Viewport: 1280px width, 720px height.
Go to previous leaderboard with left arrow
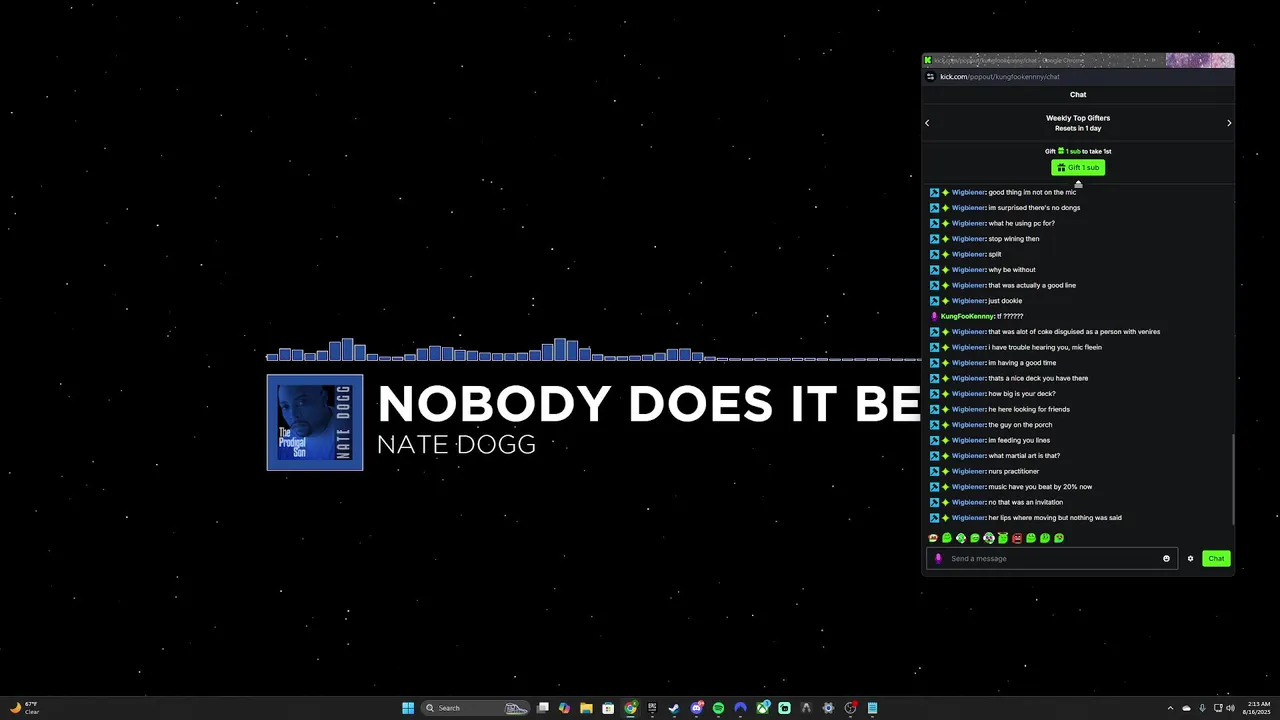(927, 123)
